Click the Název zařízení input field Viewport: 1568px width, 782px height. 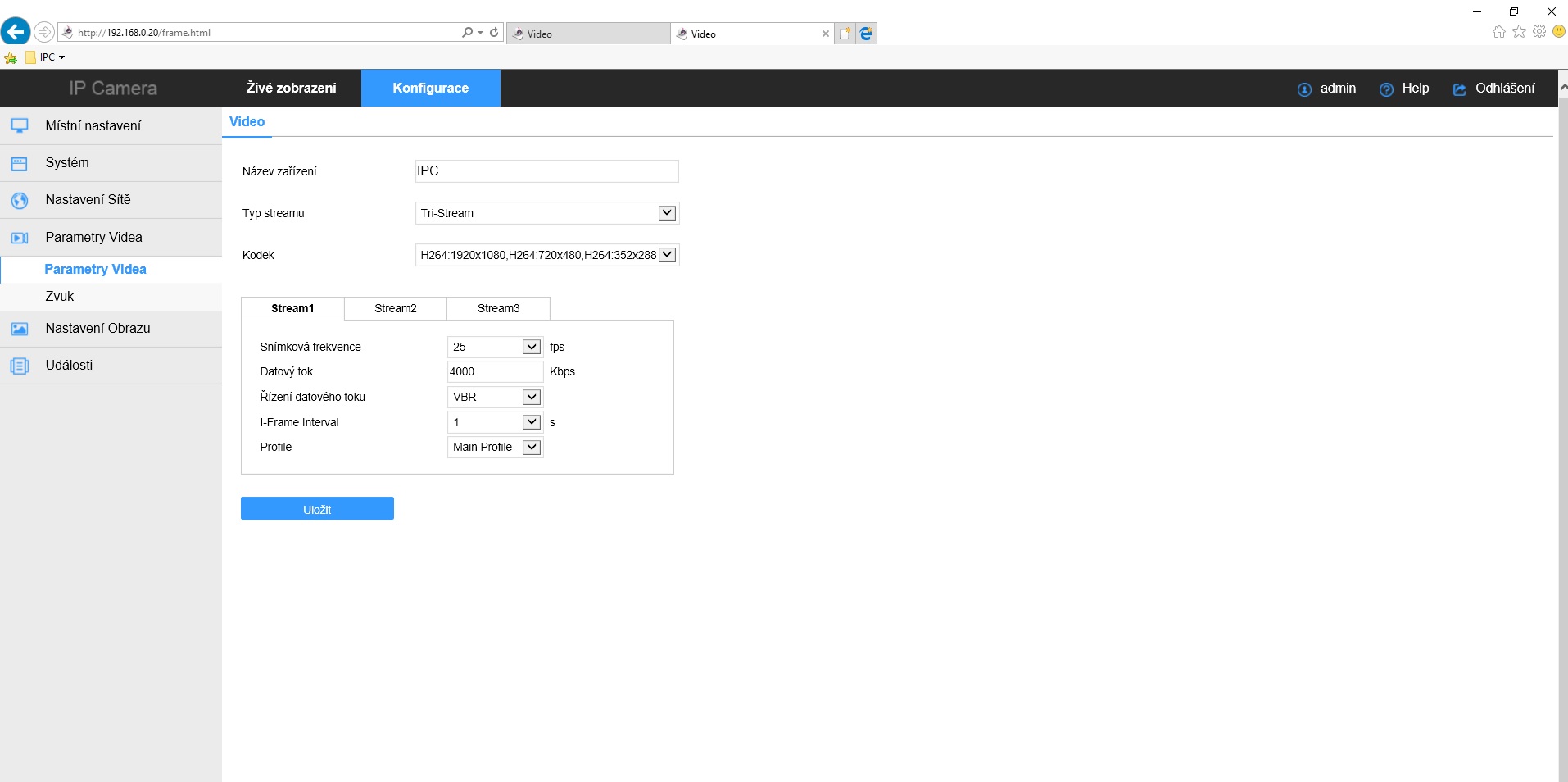pyautogui.click(x=546, y=171)
